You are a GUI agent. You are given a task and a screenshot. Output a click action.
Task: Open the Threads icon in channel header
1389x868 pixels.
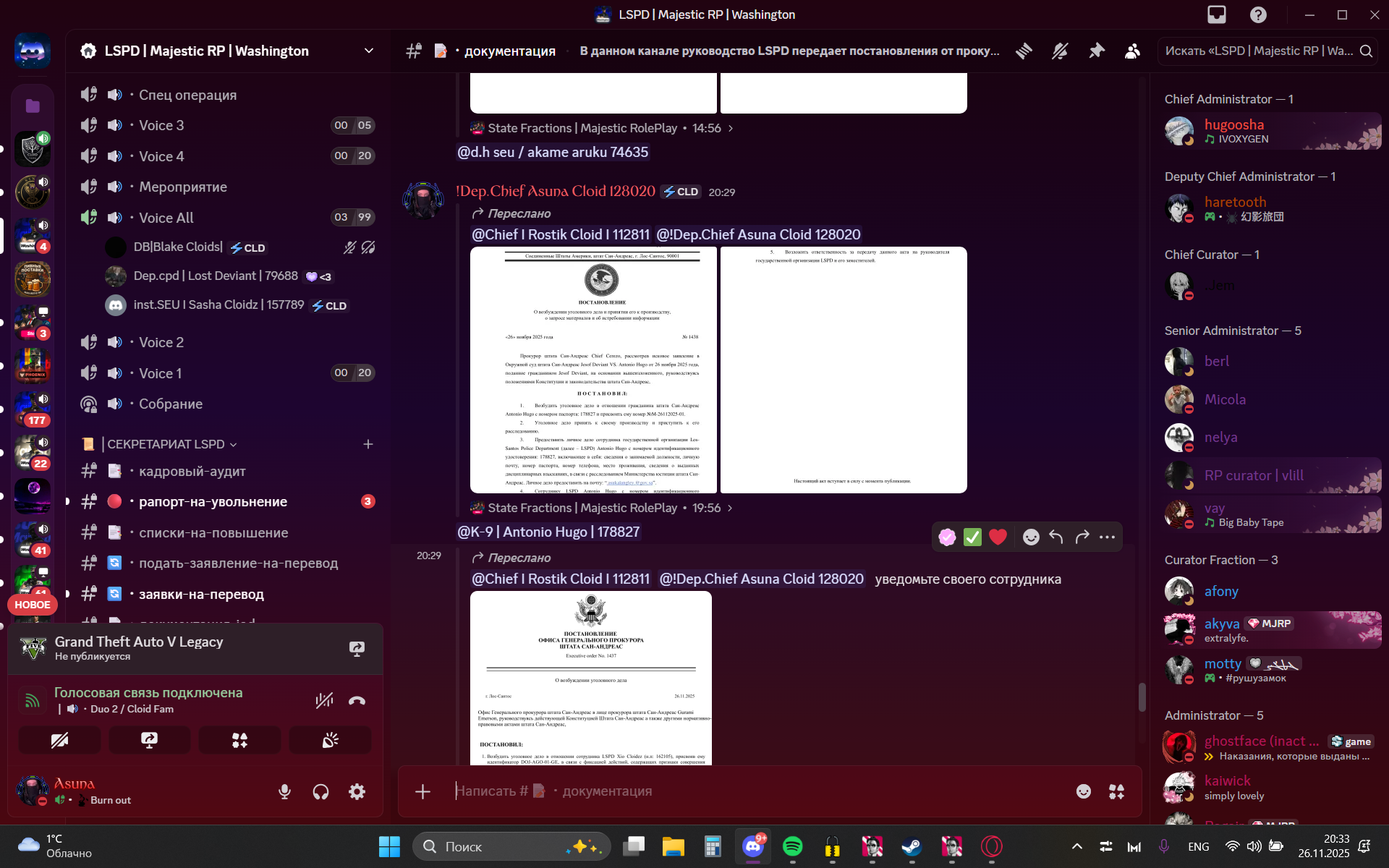1024,51
